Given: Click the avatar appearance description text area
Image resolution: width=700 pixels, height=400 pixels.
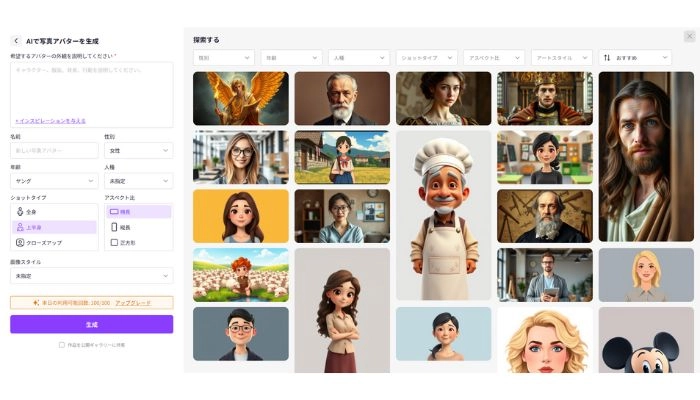Looking at the screenshot, I should [92, 95].
